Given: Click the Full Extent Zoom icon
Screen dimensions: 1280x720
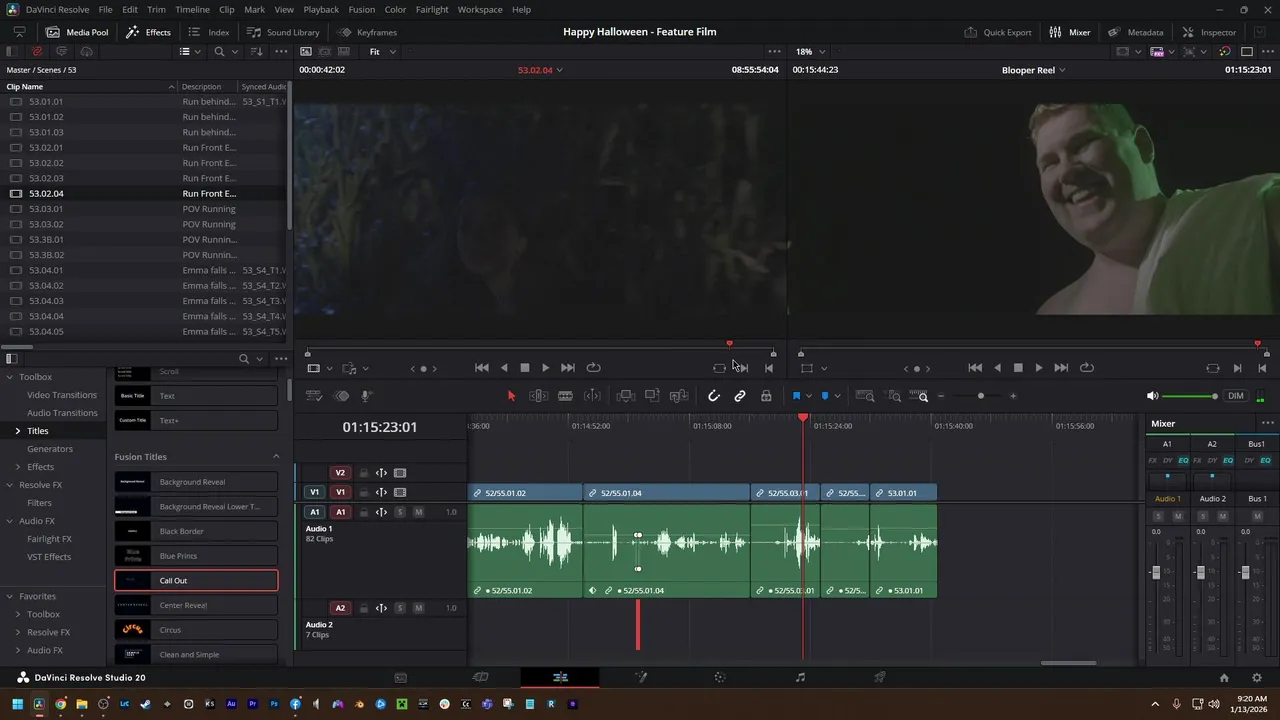Looking at the screenshot, I should tap(865, 396).
